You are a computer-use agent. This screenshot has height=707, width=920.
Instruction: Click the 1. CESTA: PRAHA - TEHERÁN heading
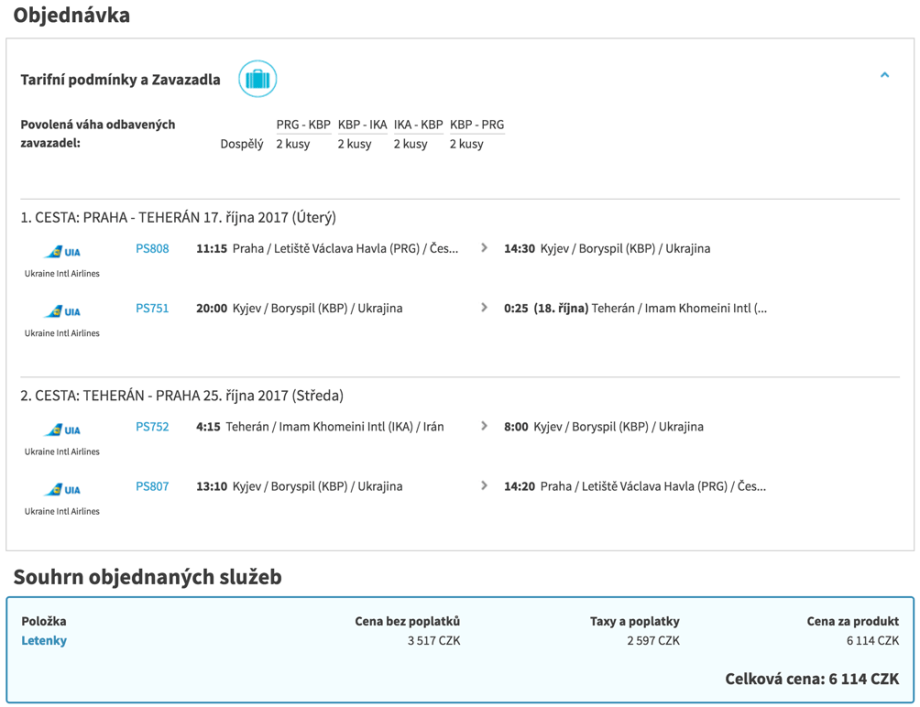click(x=178, y=218)
